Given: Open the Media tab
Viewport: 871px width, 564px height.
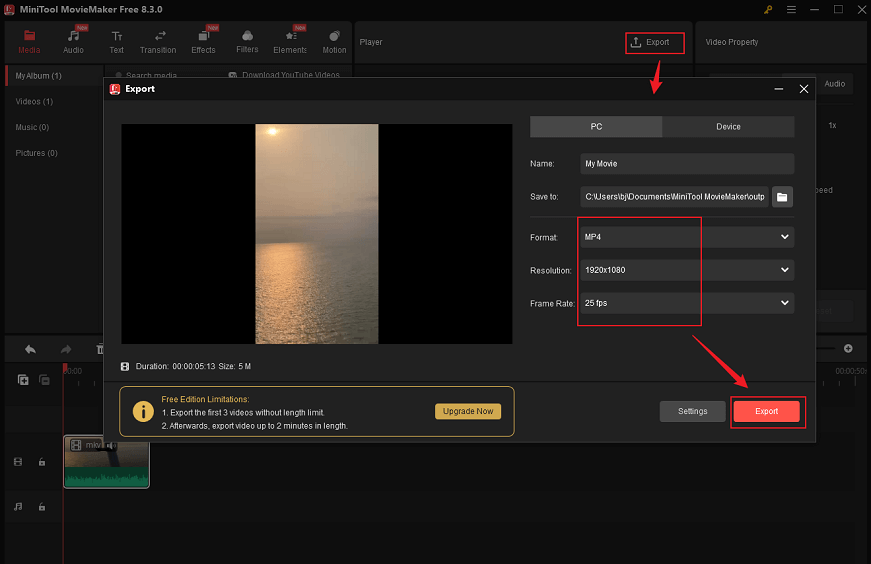Looking at the screenshot, I should coord(29,42).
